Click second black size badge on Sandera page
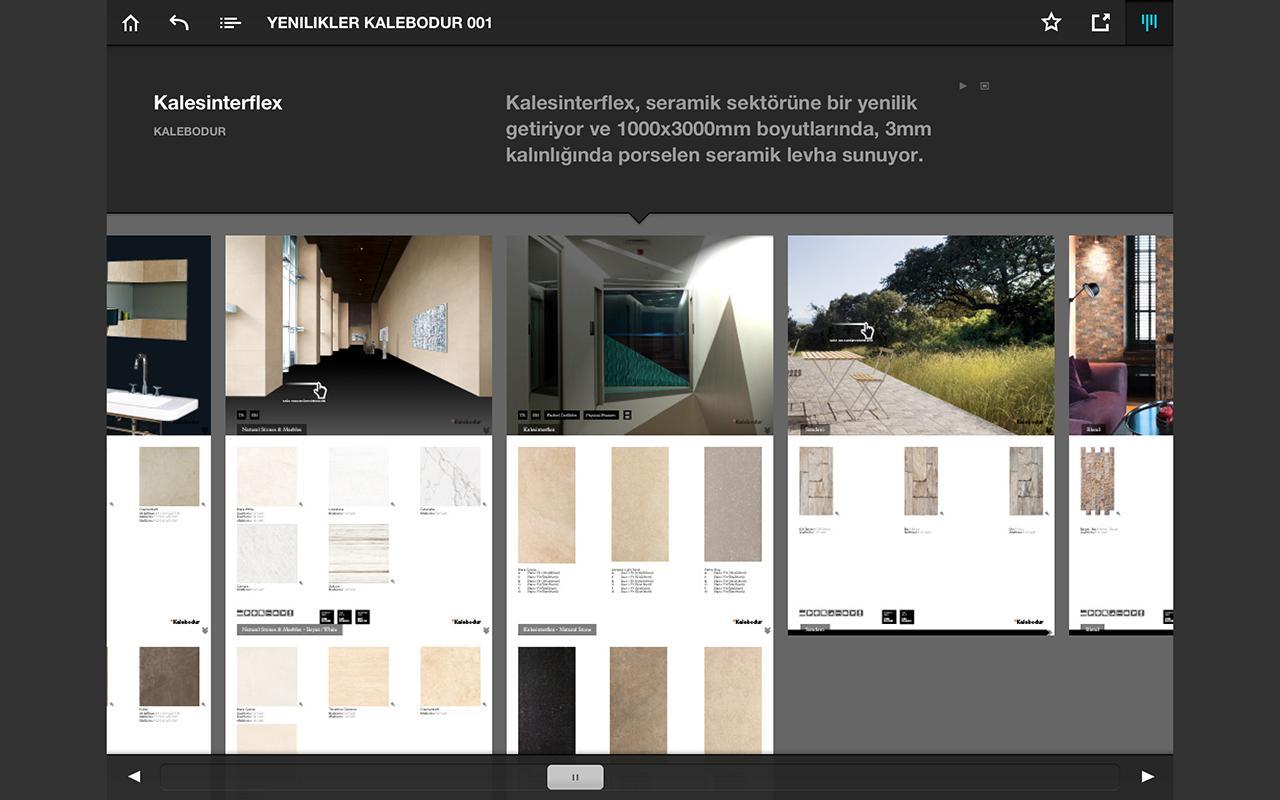1280x800 pixels. tap(907, 617)
